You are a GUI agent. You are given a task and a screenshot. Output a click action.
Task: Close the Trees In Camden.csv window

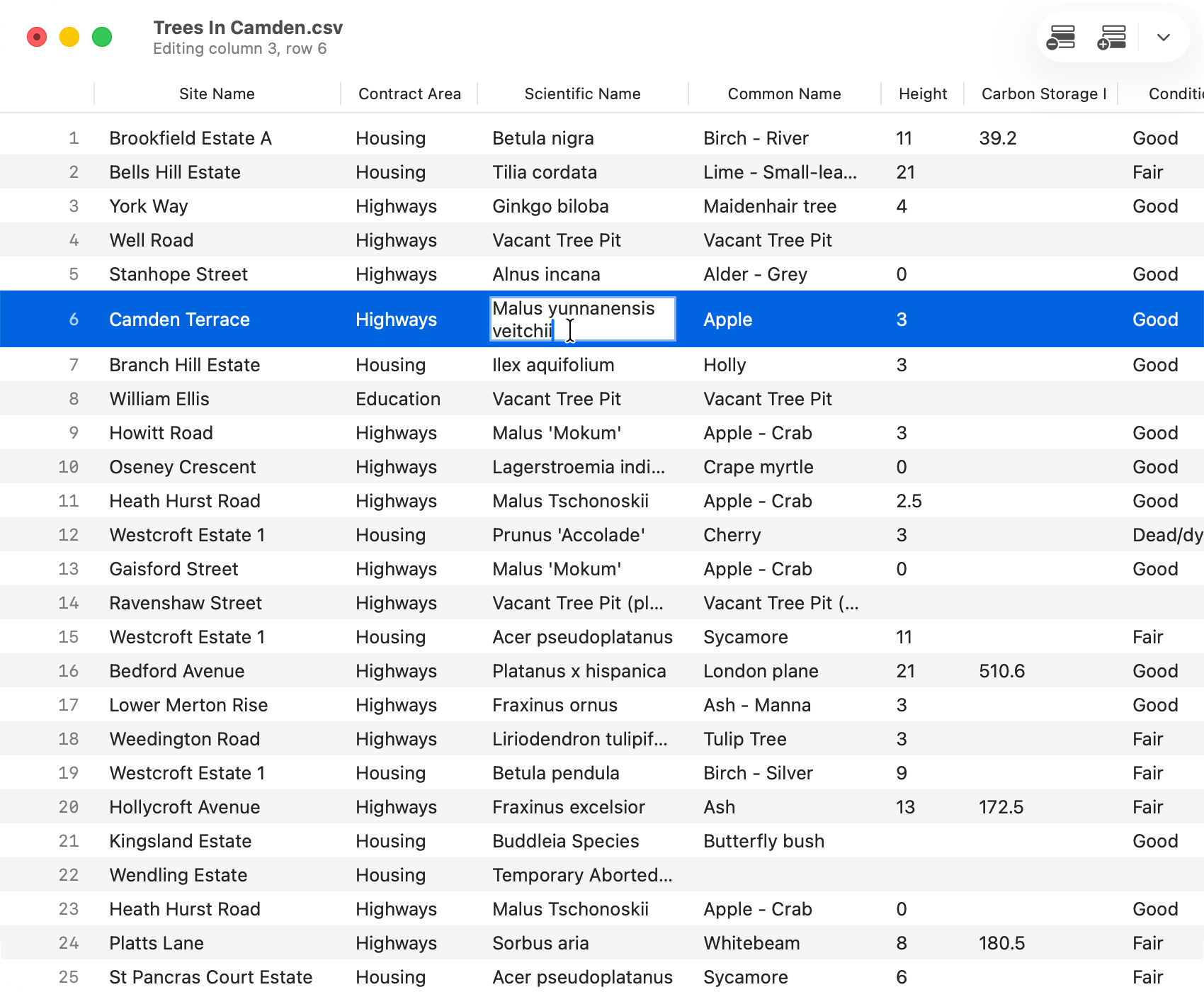tap(37, 37)
